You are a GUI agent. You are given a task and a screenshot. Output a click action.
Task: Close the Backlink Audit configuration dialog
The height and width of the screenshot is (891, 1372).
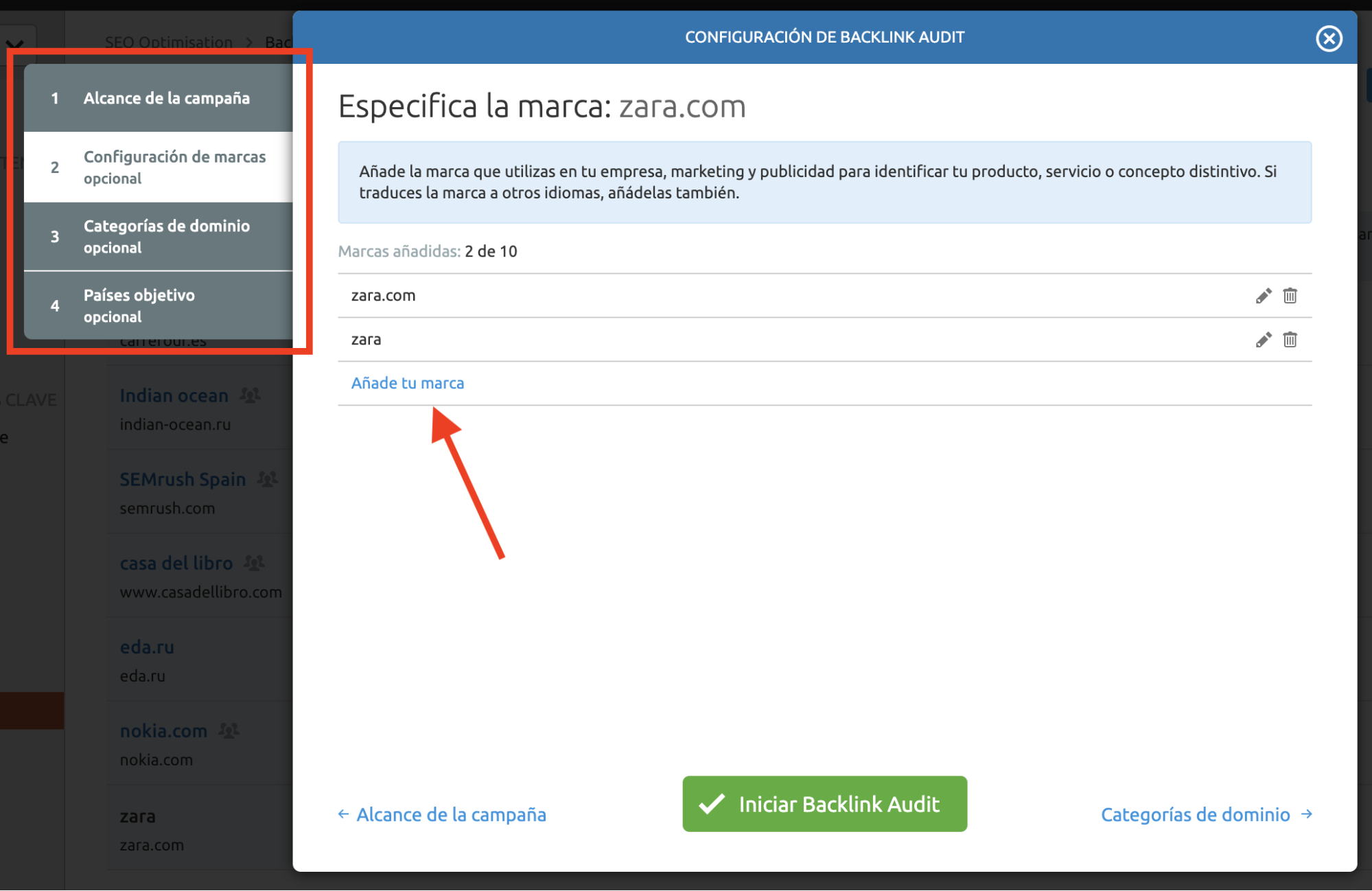click(1329, 38)
